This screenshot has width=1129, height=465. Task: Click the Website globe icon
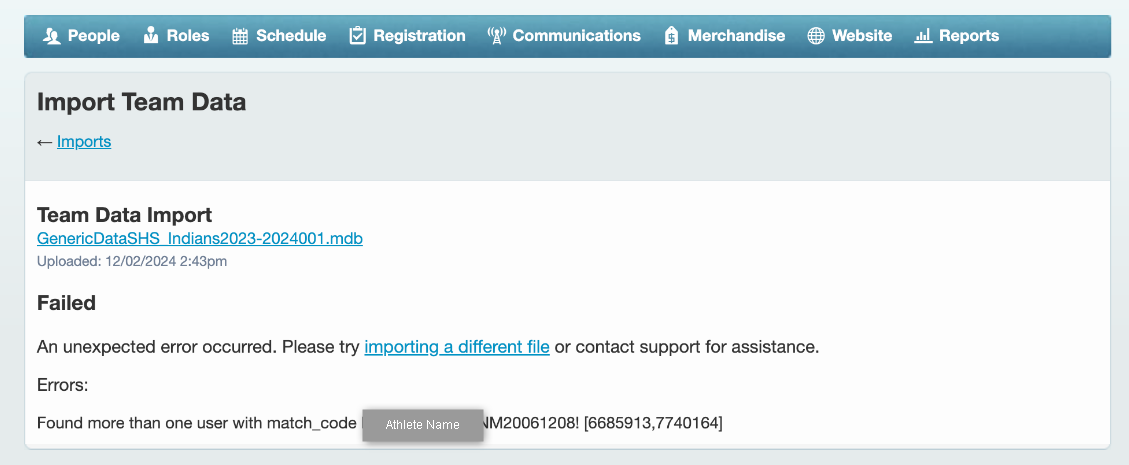tap(816, 36)
